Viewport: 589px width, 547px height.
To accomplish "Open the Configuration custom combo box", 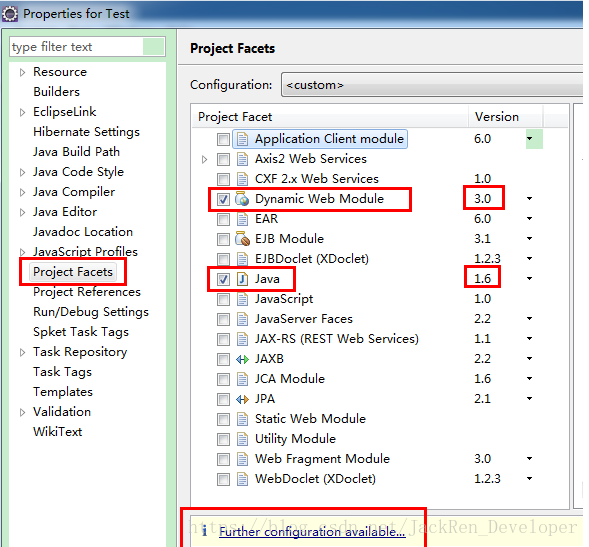I will click(x=432, y=85).
